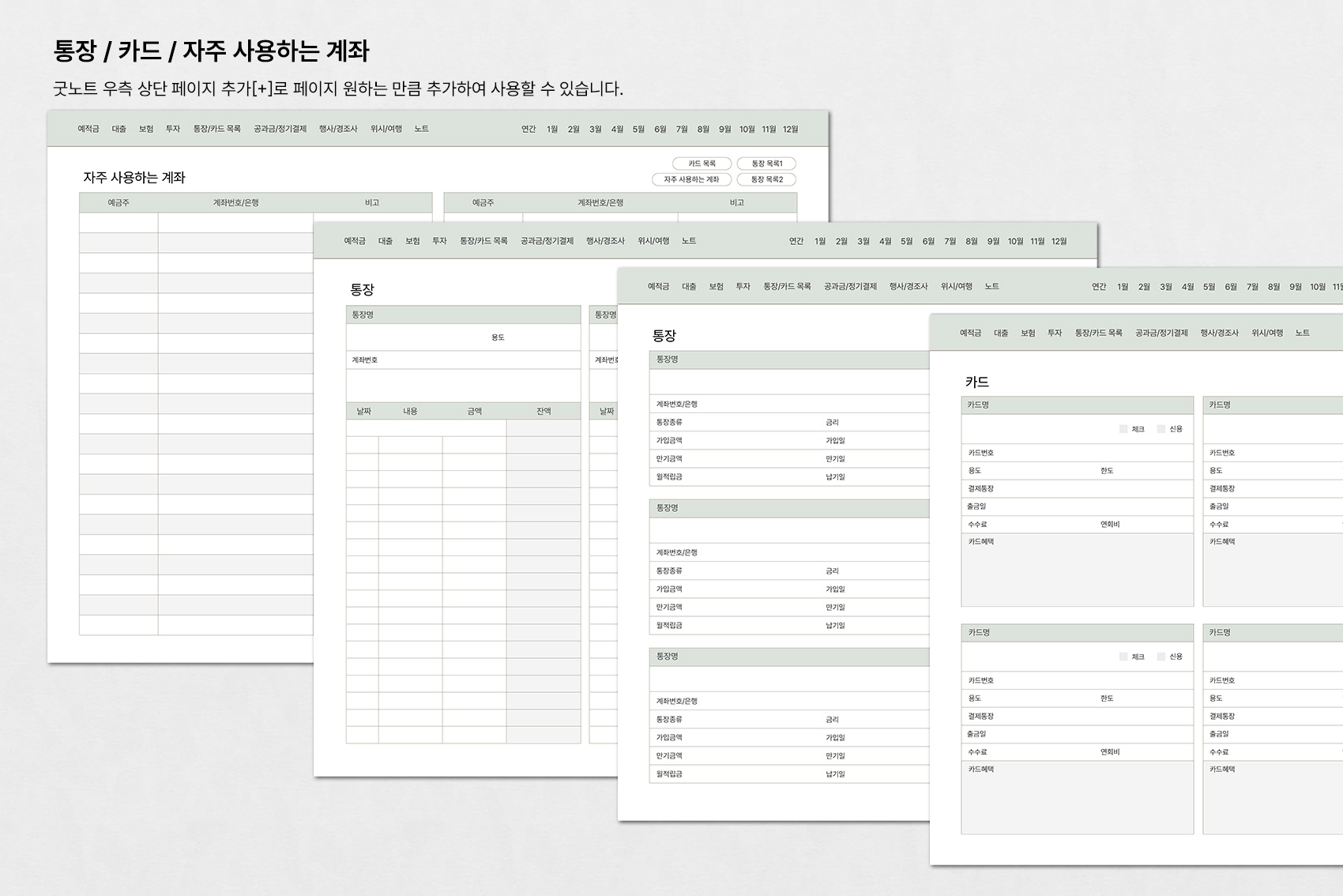Viewport: 1343px width, 896px height.
Task: Click 카드번호 field on top-left 카드 card
Action: tap(1077, 453)
